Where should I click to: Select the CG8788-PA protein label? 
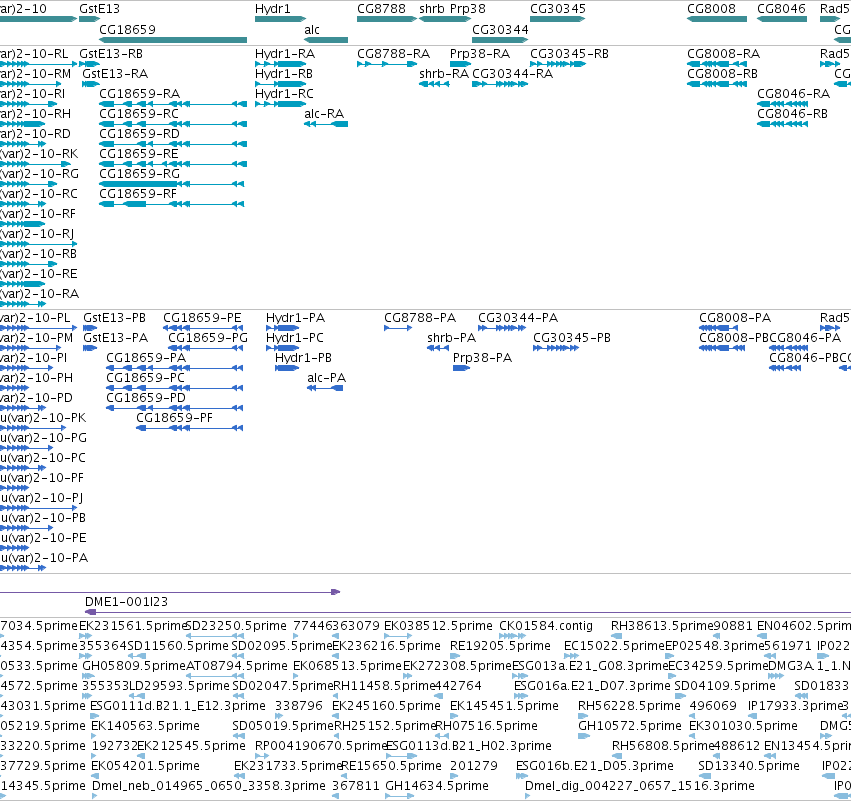point(420,317)
